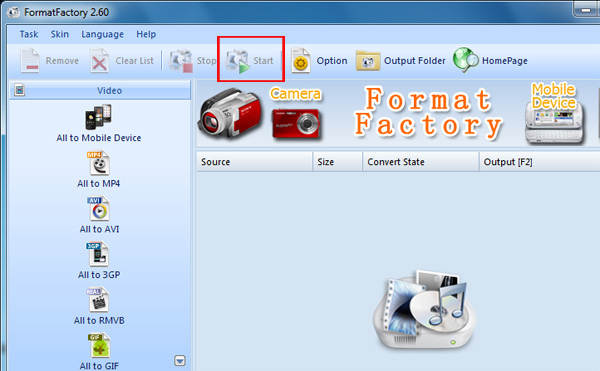This screenshot has width=600, height=371.
Task: Open the Output Folder icon
Action: click(368, 61)
